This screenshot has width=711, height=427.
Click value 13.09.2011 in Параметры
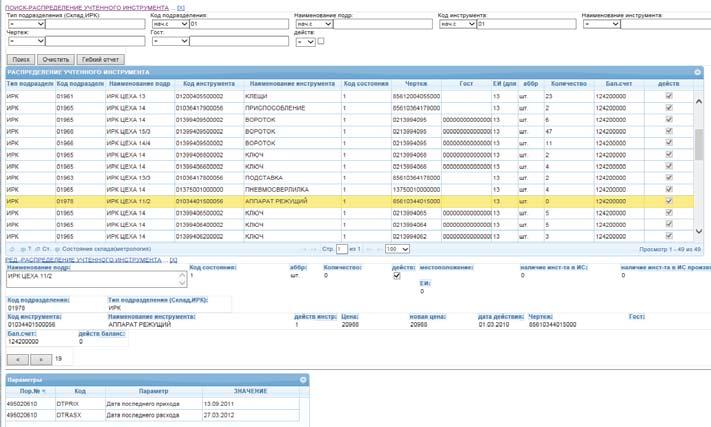(x=250, y=403)
